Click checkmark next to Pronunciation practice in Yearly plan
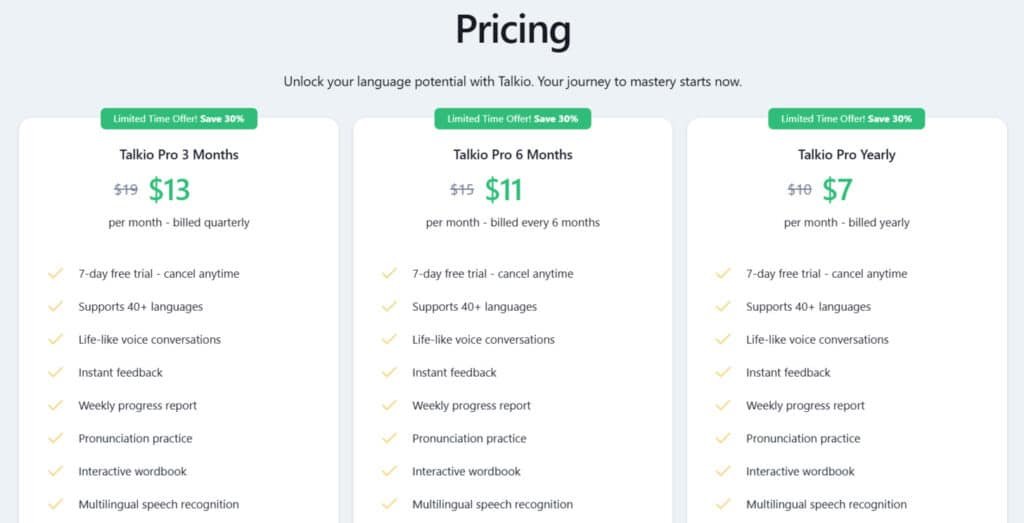The image size is (1024, 523). (723, 438)
